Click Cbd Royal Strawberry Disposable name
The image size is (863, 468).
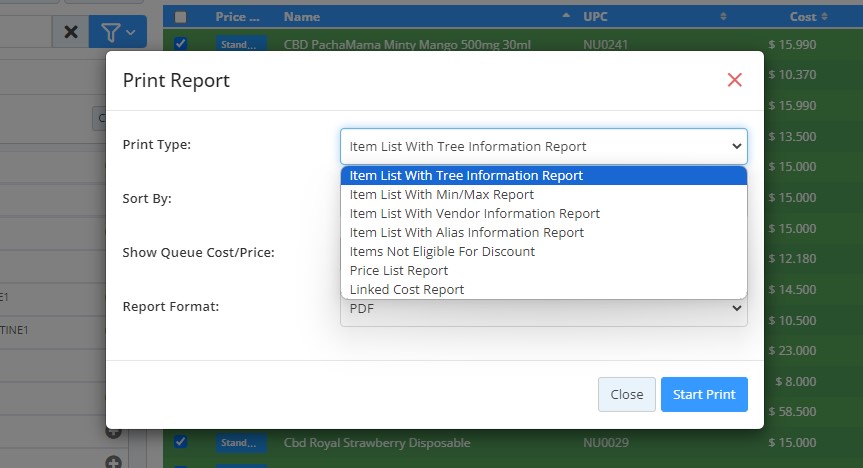377,443
